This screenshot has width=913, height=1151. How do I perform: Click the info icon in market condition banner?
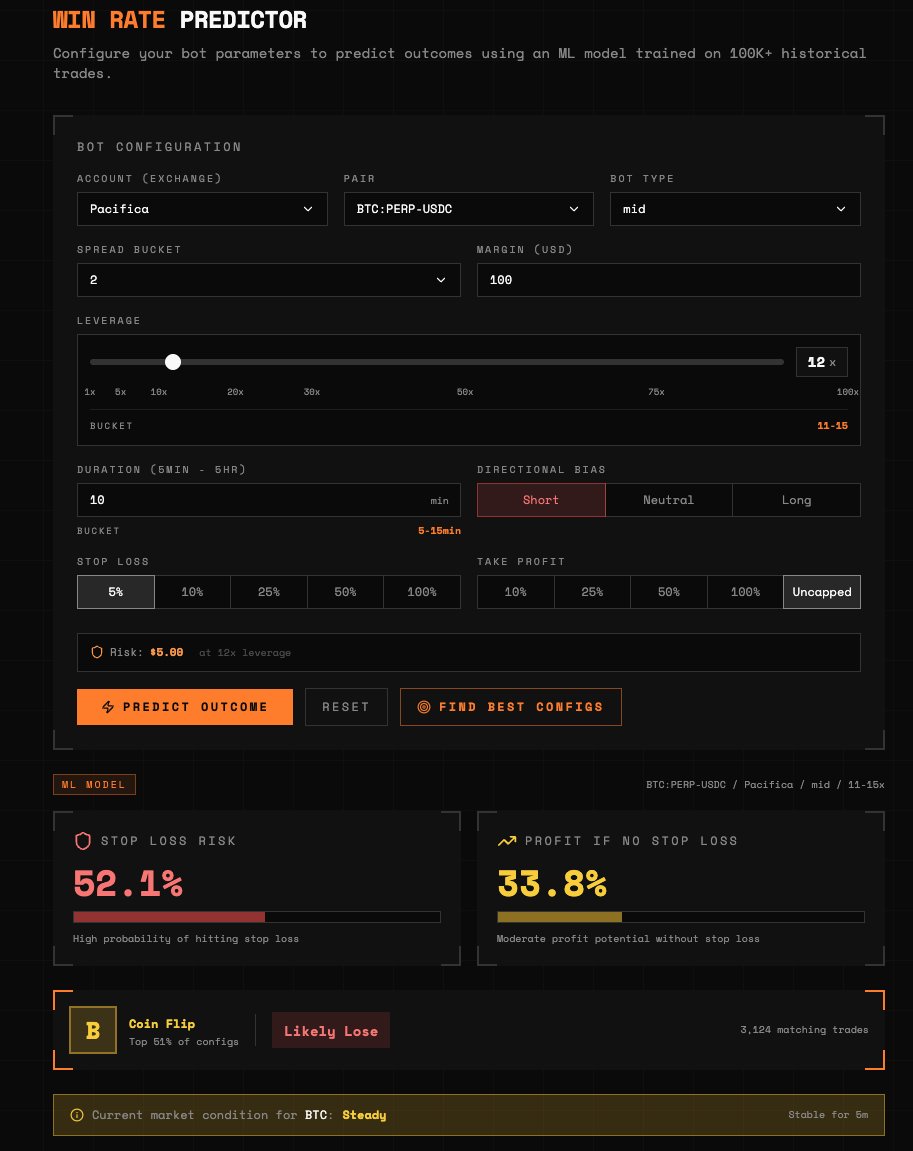coord(76,1115)
